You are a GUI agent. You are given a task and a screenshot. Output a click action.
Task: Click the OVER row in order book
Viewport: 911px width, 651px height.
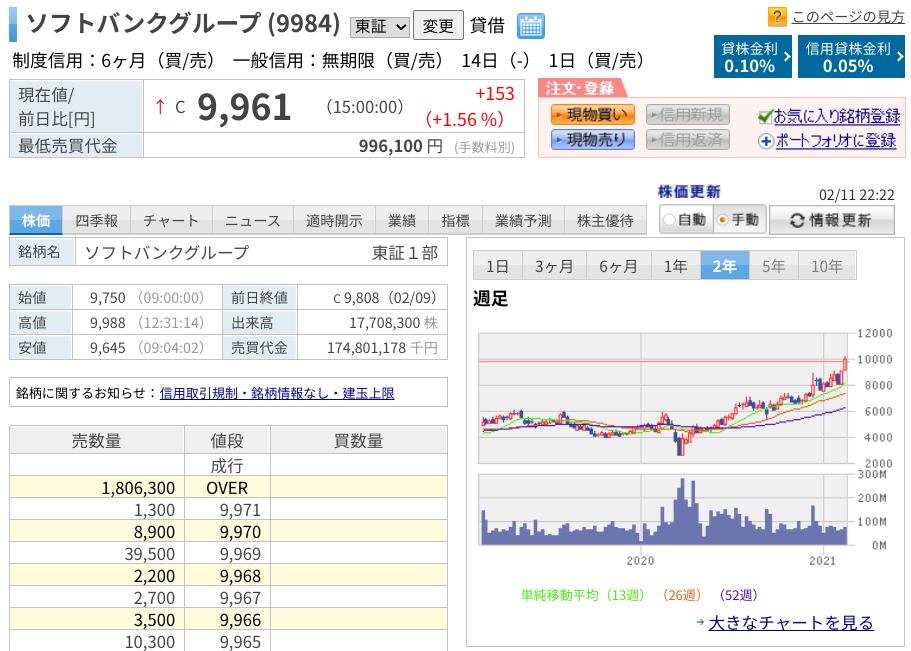pos(228,488)
